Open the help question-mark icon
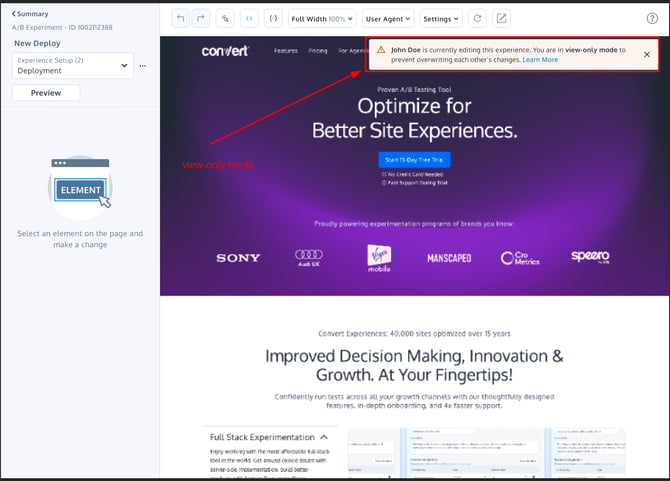The height and width of the screenshot is (481, 670). point(652,18)
